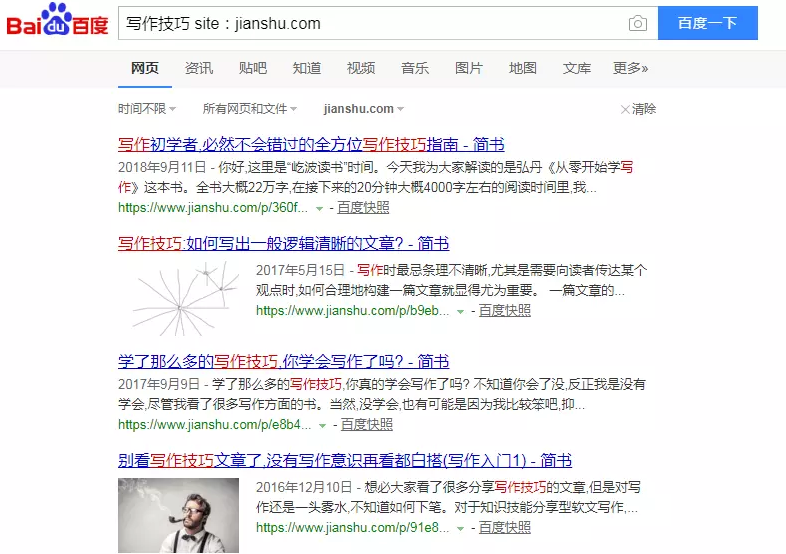Open the 音乐 tab
The width and height of the screenshot is (786, 554).
(x=415, y=68)
